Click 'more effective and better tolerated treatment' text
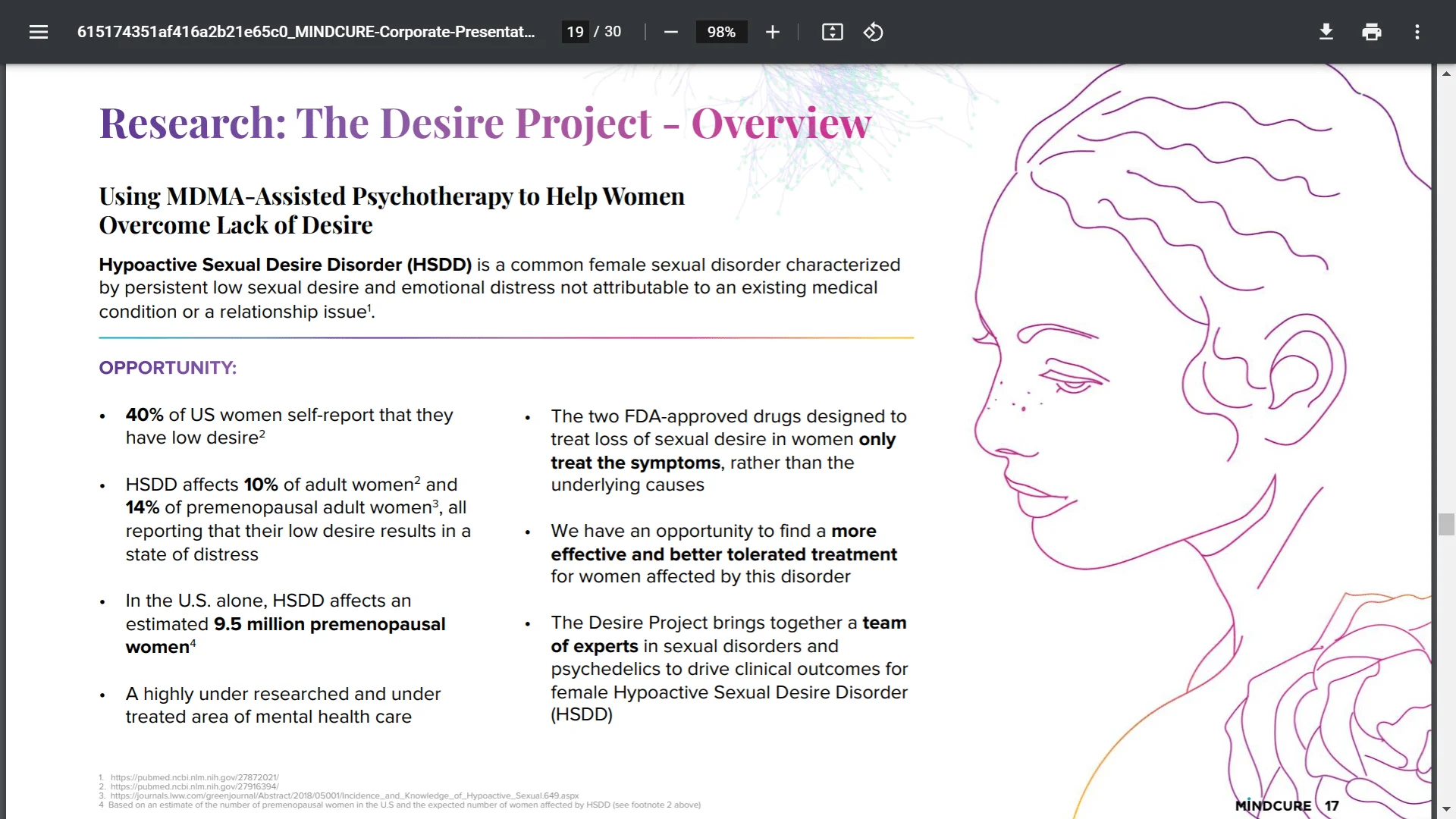1456x819 pixels. (x=724, y=543)
